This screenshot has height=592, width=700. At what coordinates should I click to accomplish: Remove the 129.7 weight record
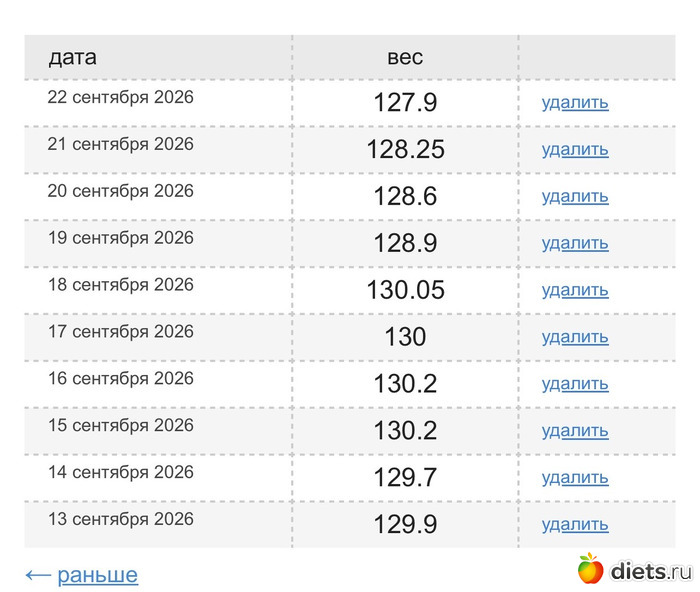575,478
